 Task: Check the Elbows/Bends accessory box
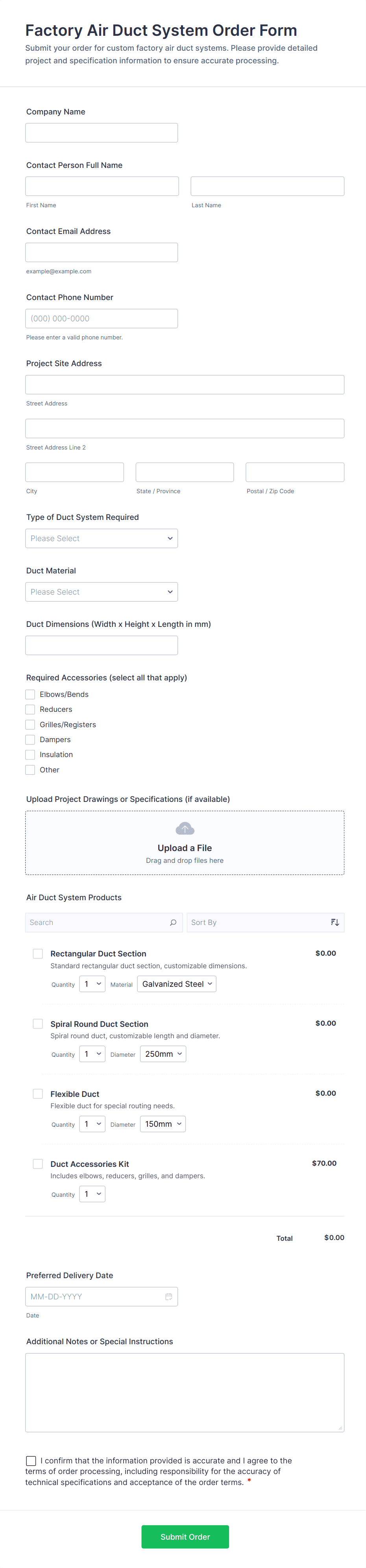coord(30,695)
